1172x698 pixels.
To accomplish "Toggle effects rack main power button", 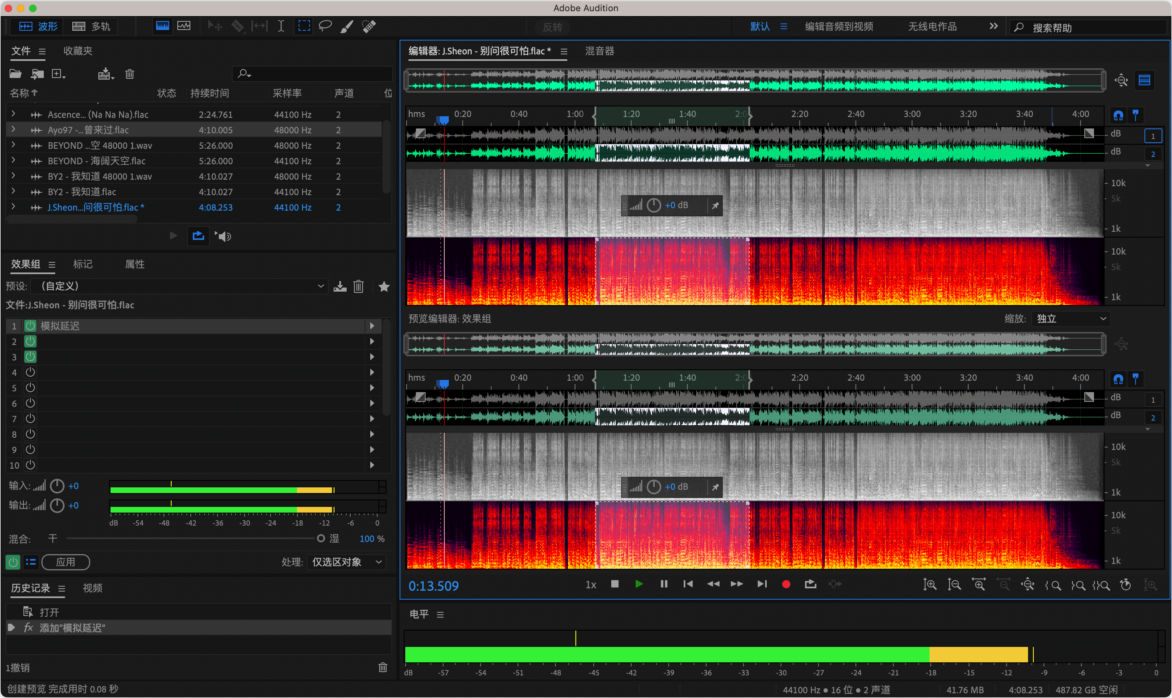I will click(x=13, y=562).
